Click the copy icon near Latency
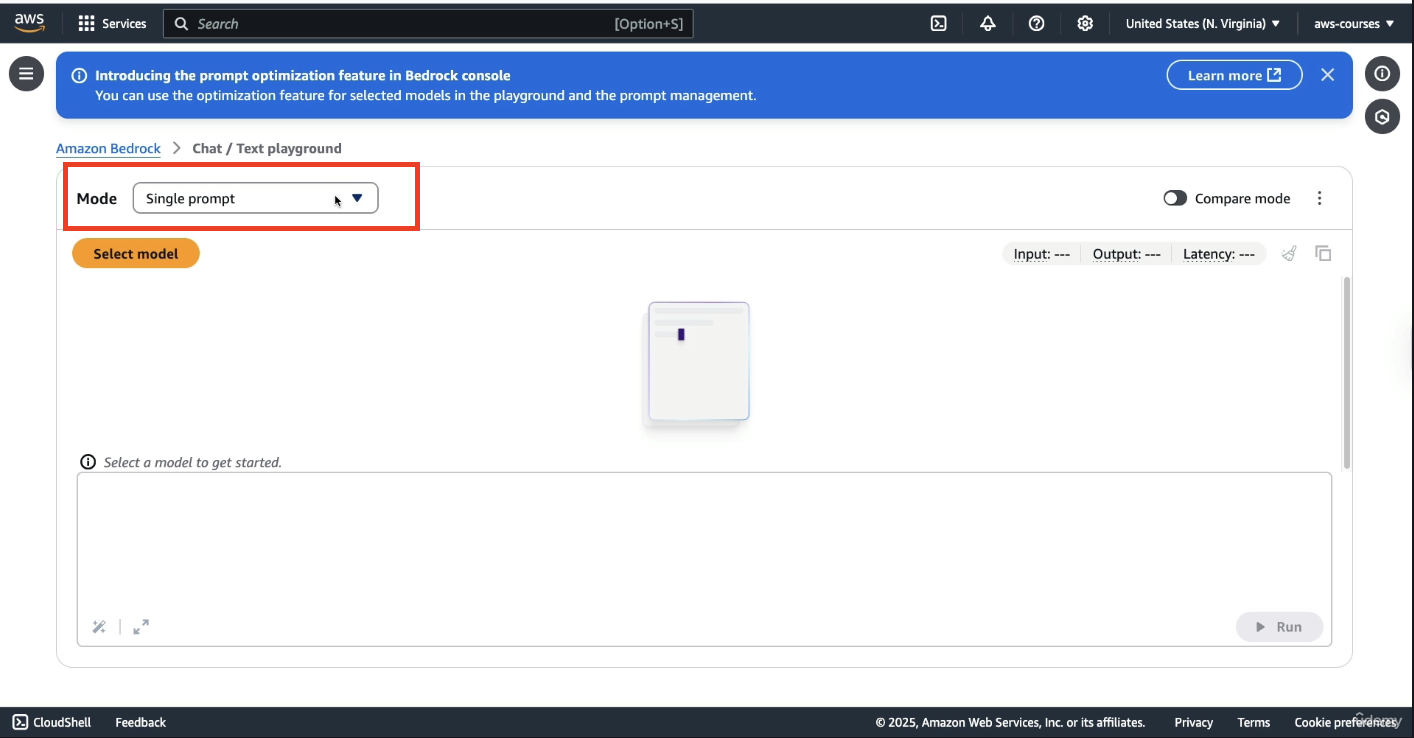This screenshot has height=738, width=1414. [1323, 254]
